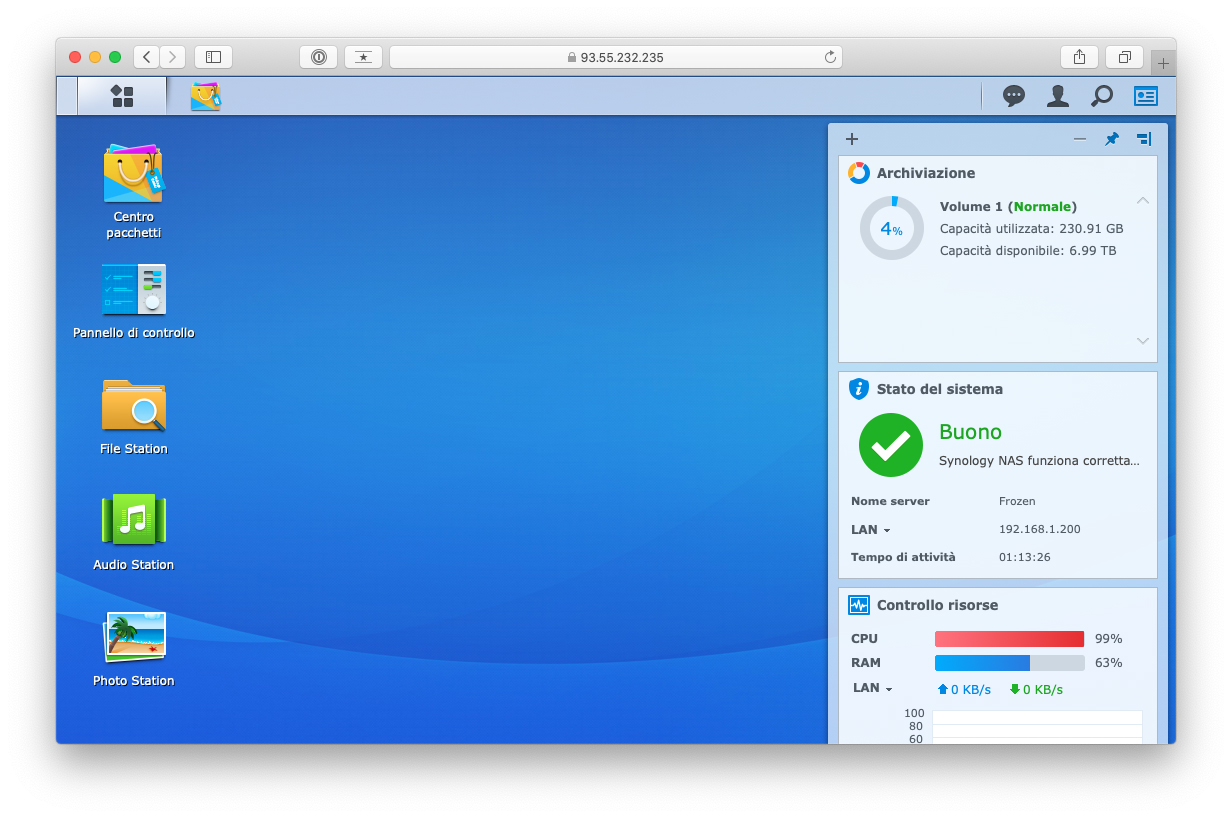1232x818 pixels.
Task: Click the 4% storage usage donut chart
Action: [x=891, y=228]
